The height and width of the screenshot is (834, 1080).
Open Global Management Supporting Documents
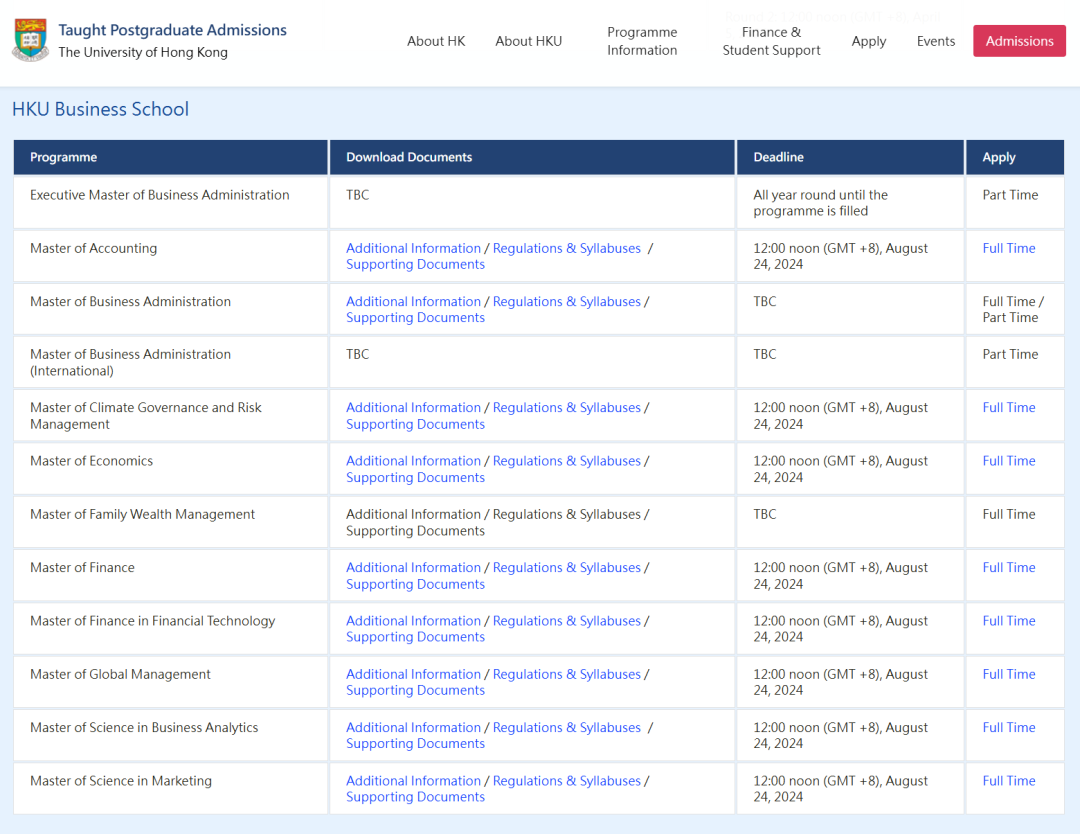click(415, 691)
